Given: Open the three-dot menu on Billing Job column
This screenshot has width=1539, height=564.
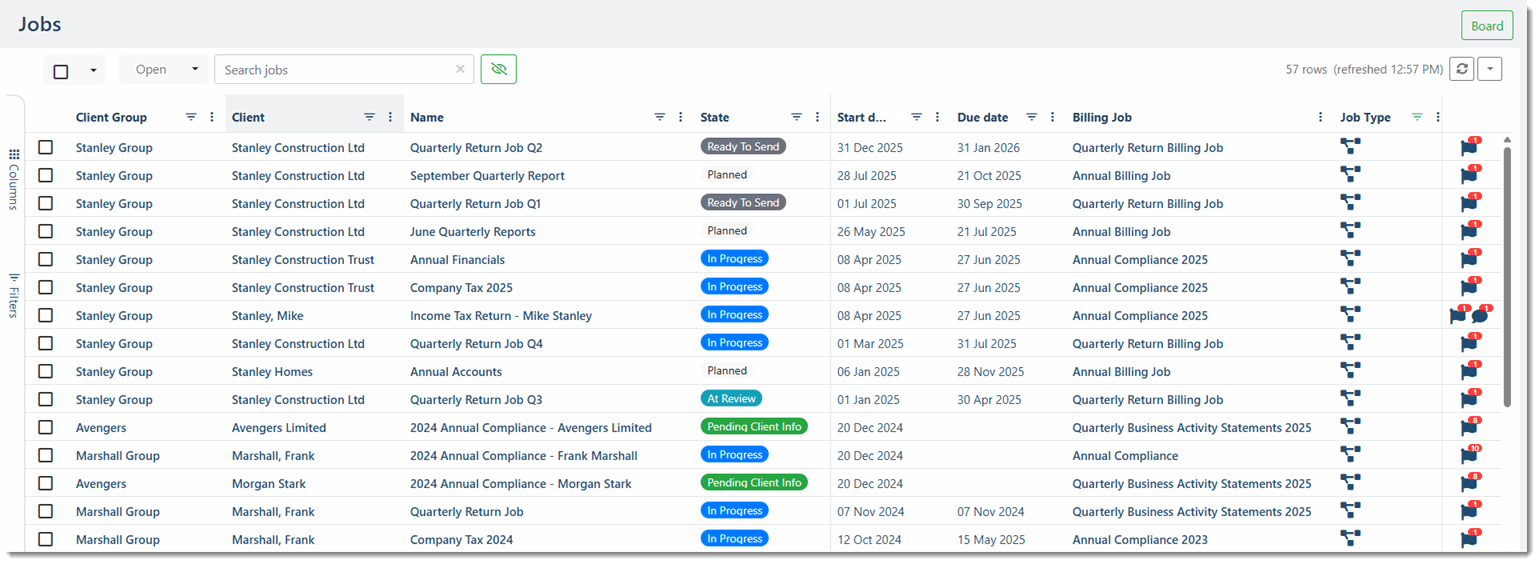Looking at the screenshot, I should pos(1321,117).
